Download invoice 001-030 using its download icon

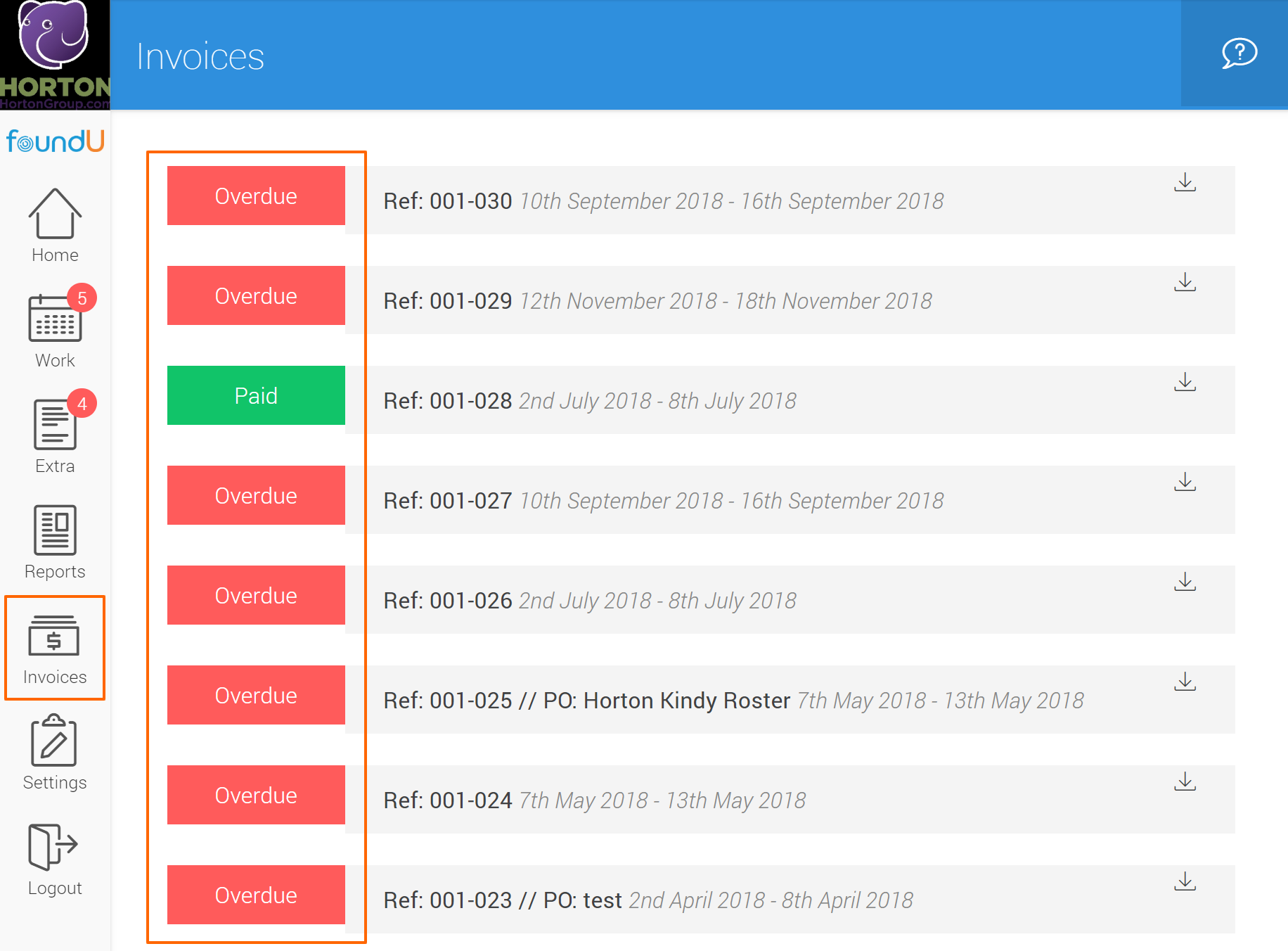pyautogui.click(x=1186, y=181)
